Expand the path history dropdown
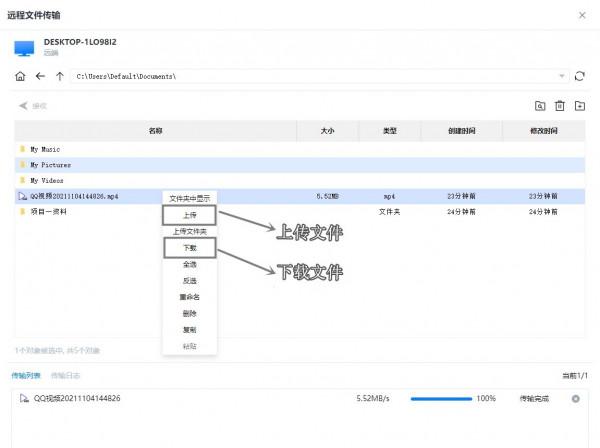 (562, 76)
